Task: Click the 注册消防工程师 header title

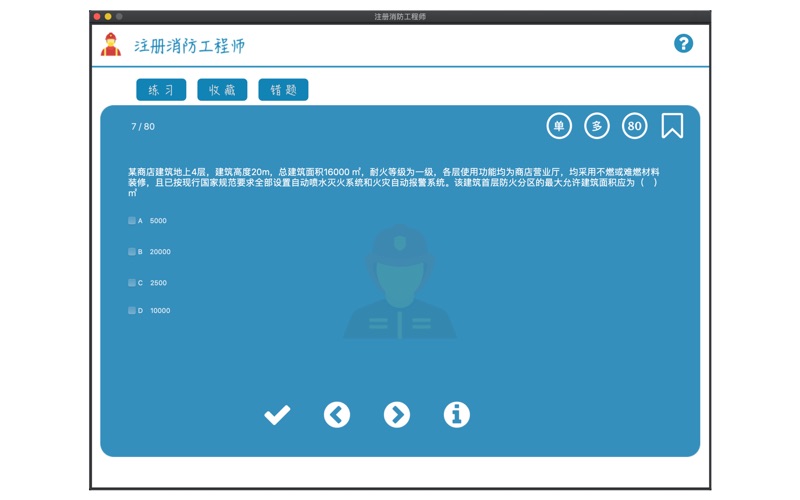Action: 190,46
